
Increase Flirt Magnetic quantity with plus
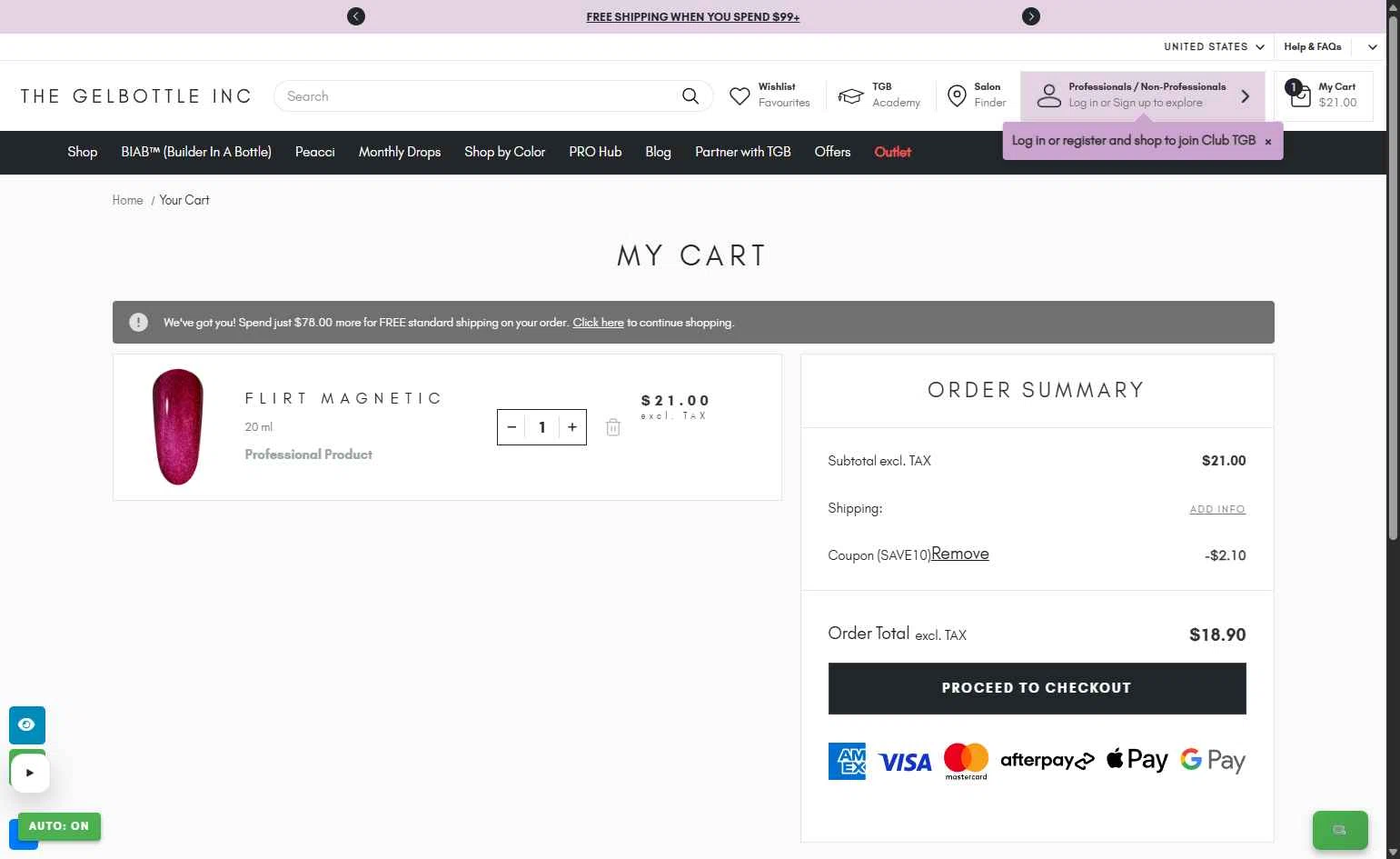(572, 427)
